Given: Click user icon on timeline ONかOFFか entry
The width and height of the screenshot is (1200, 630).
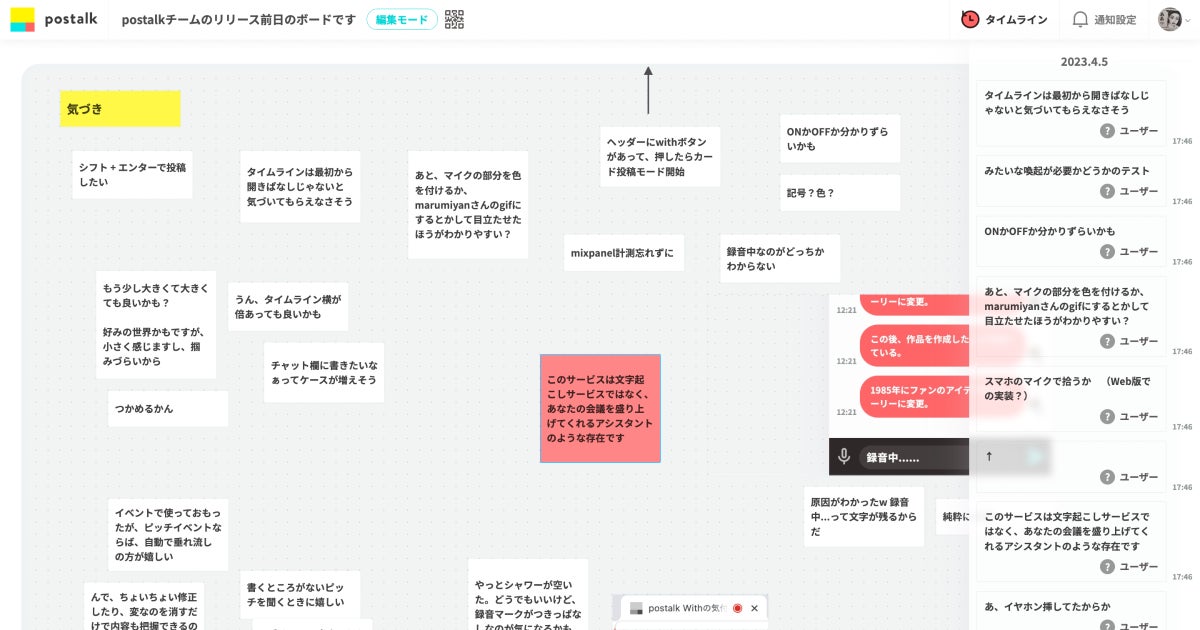Looking at the screenshot, I should [x=1107, y=251].
